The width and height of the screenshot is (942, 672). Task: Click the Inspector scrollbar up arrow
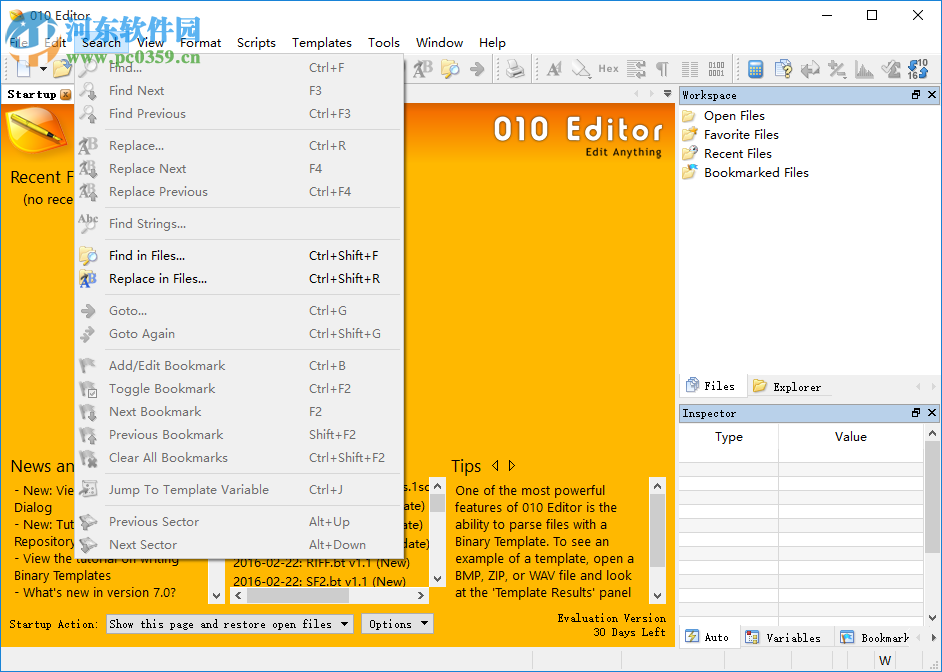pos(932,433)
